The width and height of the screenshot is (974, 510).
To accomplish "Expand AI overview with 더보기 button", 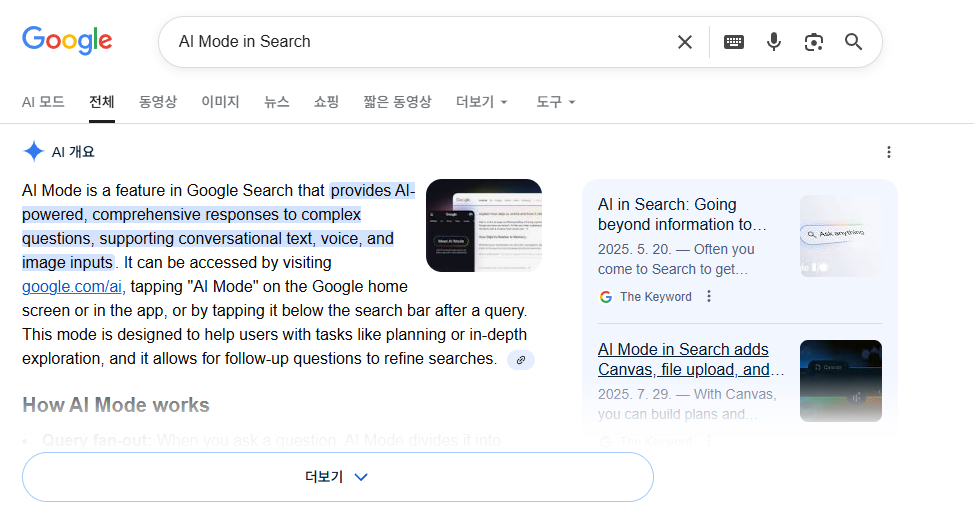I will pyautogui.click(x=338, y=477).
